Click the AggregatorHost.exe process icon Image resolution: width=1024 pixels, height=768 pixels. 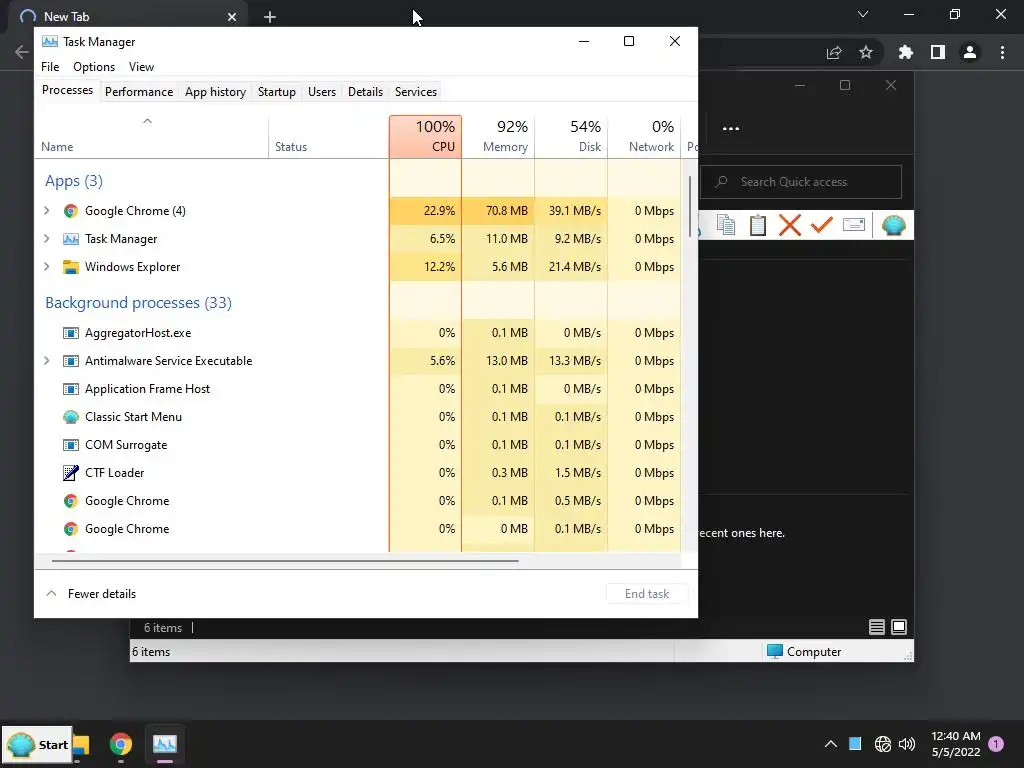click(x=71, y=333)
